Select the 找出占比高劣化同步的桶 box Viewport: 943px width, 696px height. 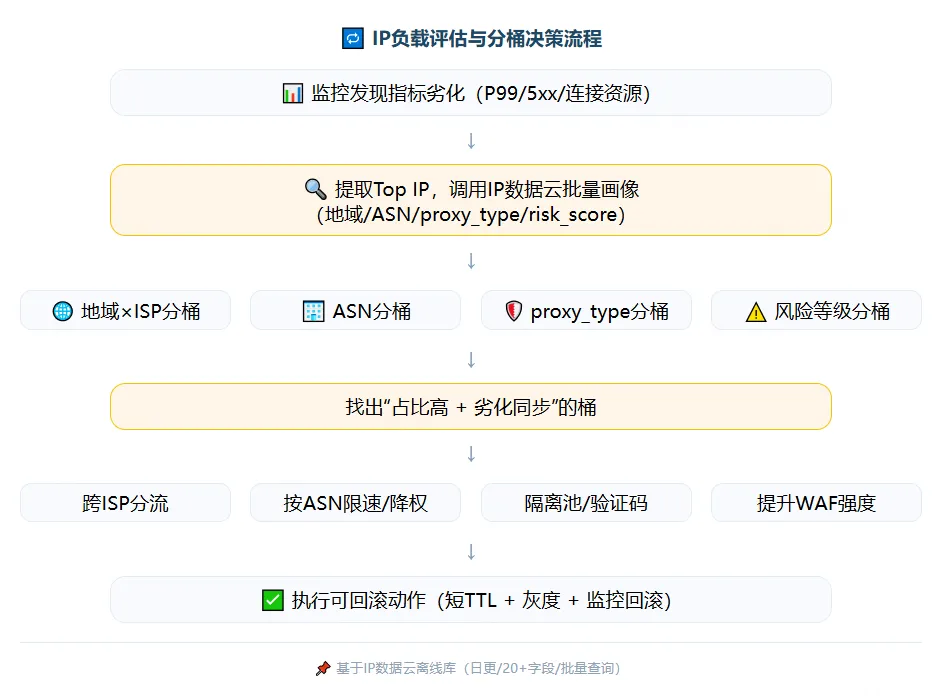(x=470, y=406)
